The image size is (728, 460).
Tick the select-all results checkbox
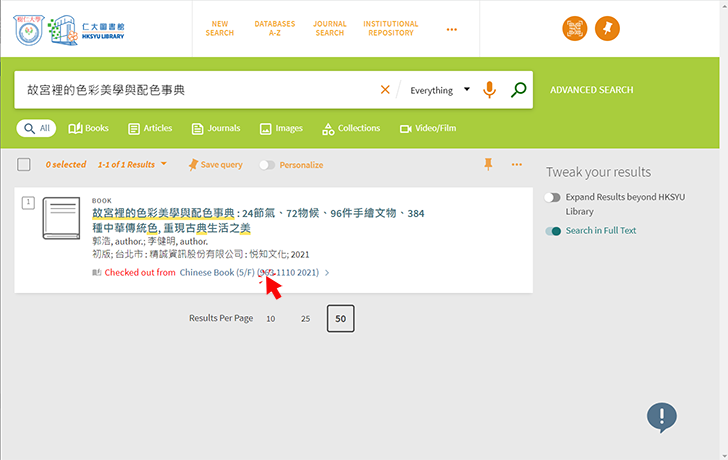(24, 165)
